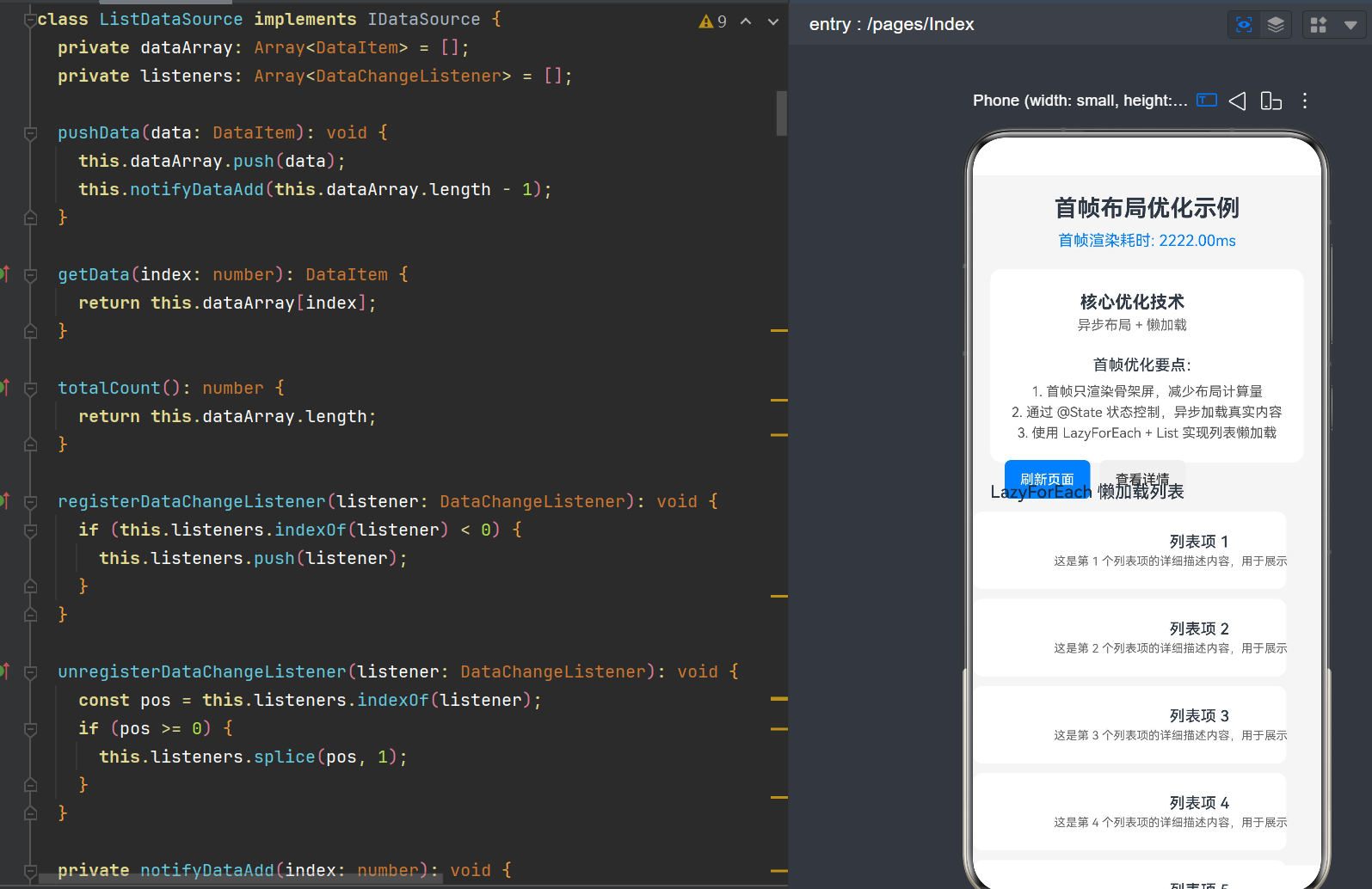Click the 首帧优化要点: label

pos(1141,365)
